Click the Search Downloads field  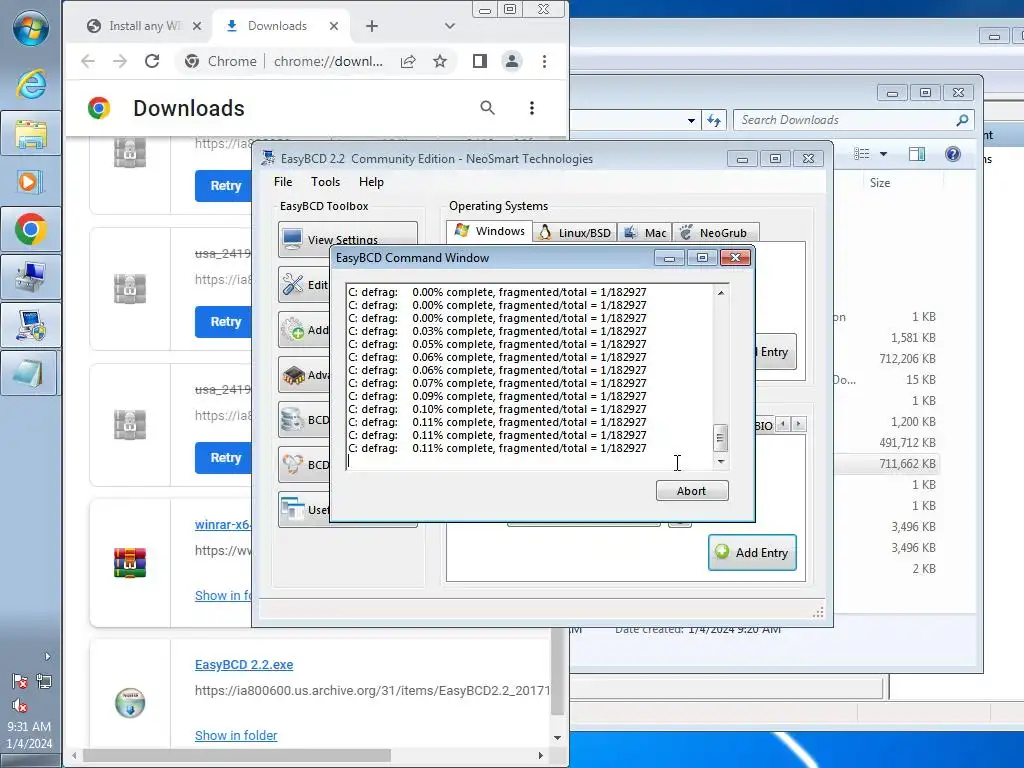coord(854,120)
